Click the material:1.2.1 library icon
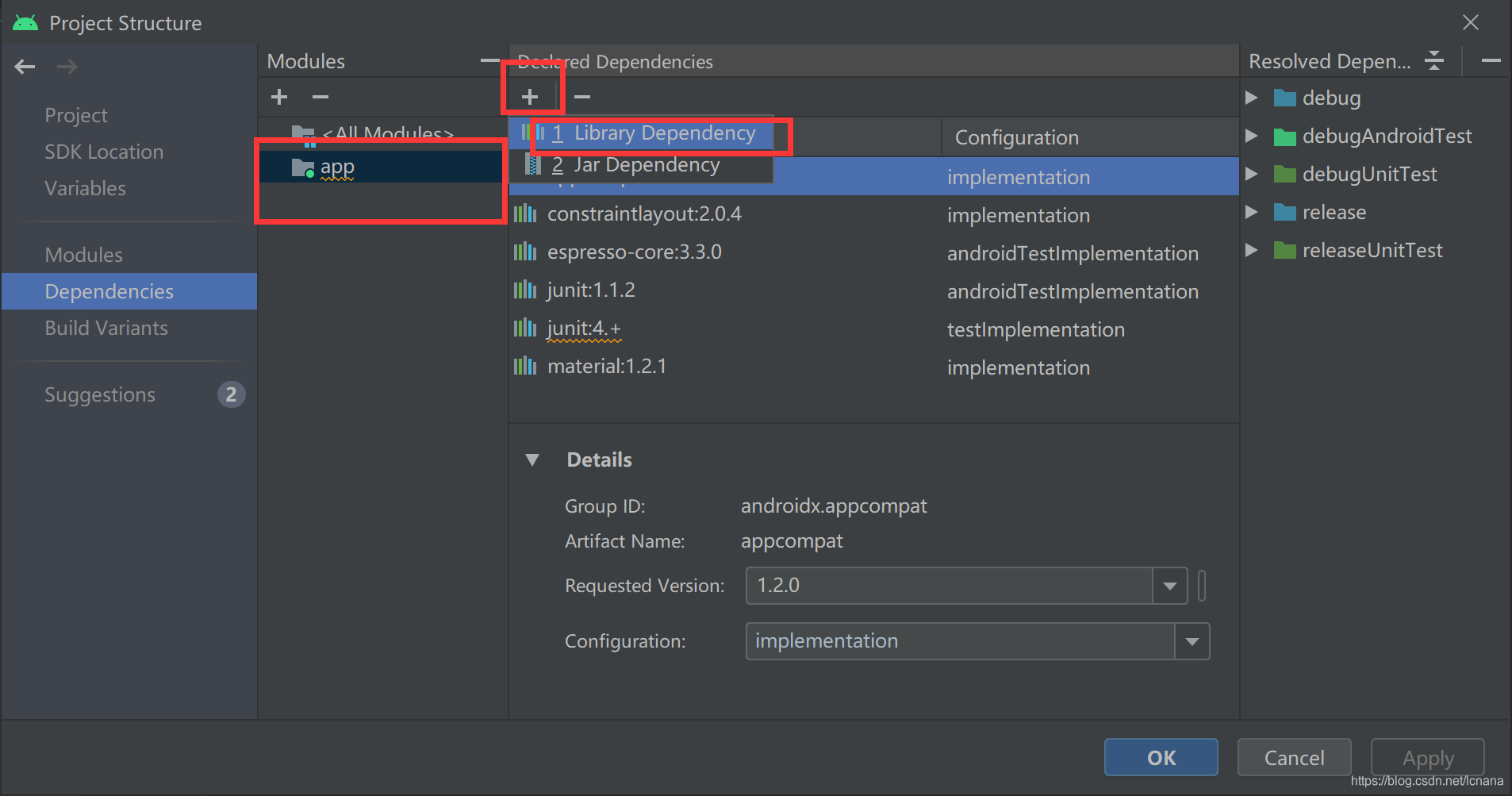 pyautogui.click(x=525, y=366)
